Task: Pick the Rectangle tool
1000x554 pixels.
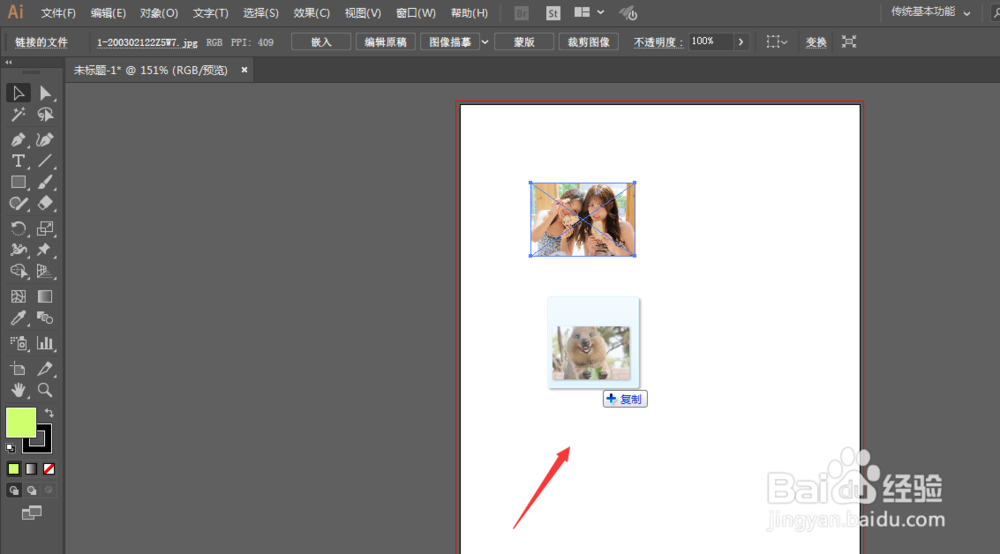Action: tap(18, 182)
